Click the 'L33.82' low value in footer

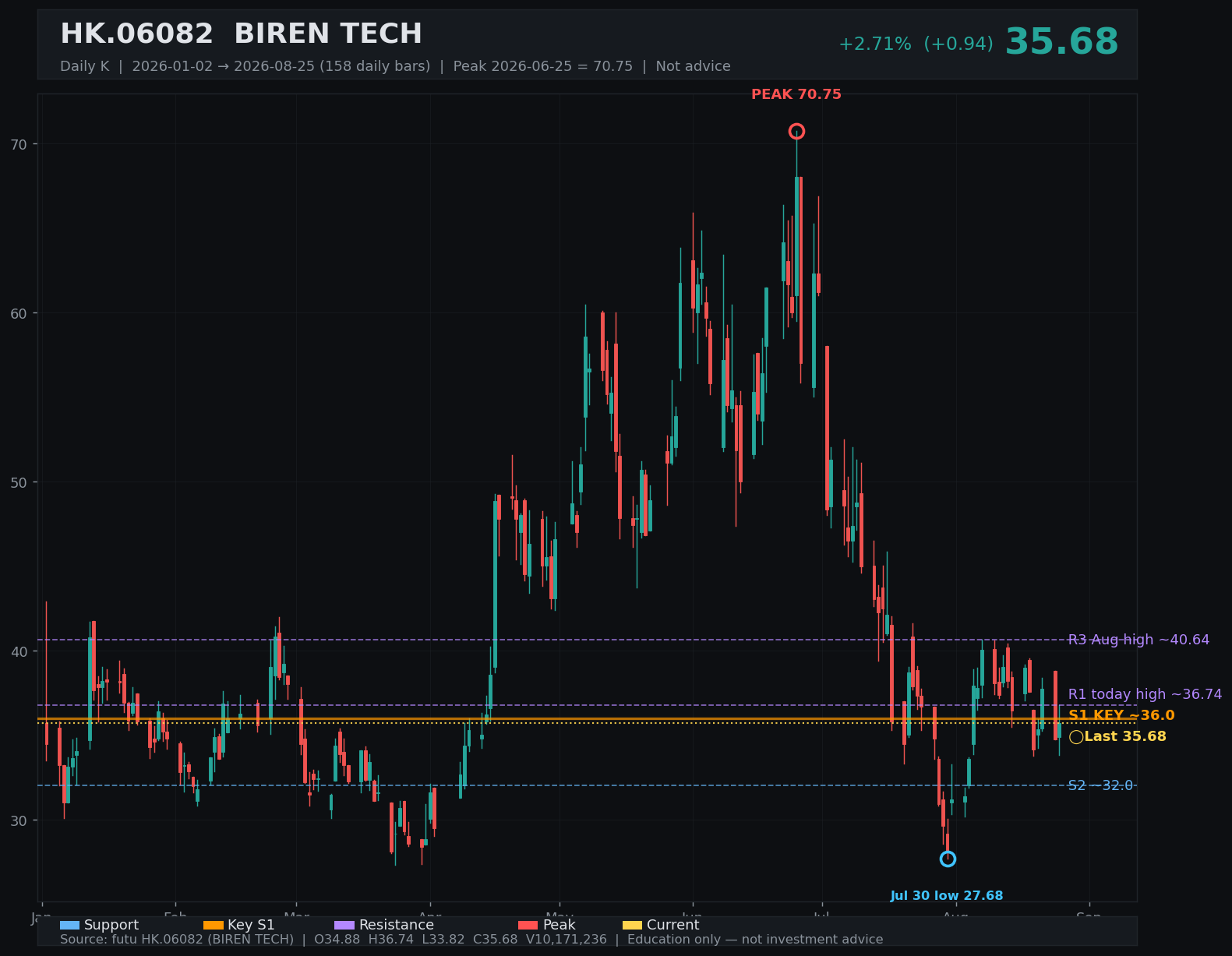(x=443, y=940)
